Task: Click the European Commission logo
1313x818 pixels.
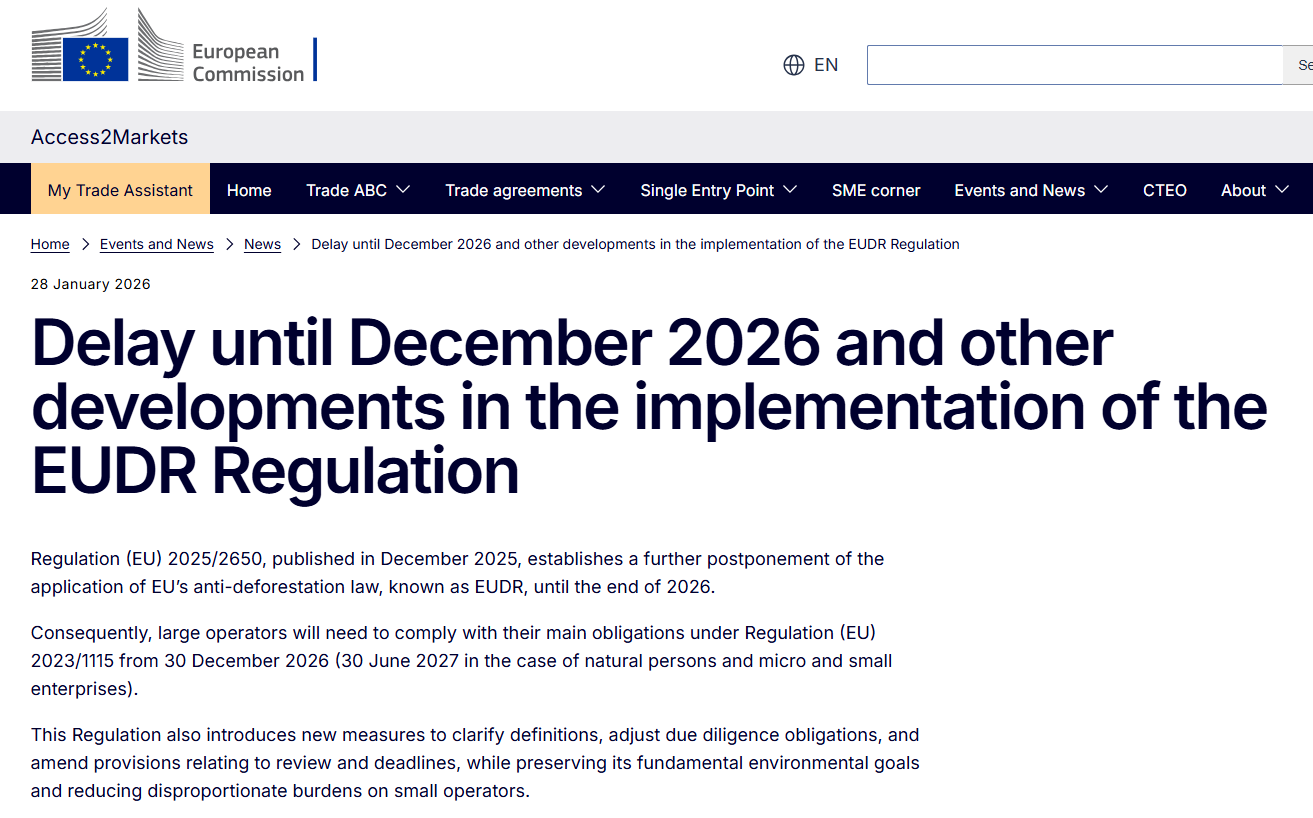Action: tap(174, 47)
